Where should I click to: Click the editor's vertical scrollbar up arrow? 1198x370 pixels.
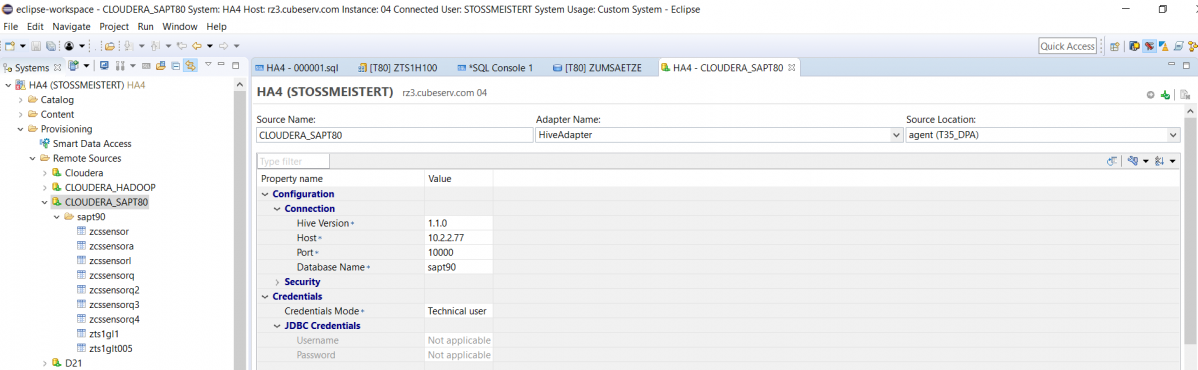(x=1190, y=112)
